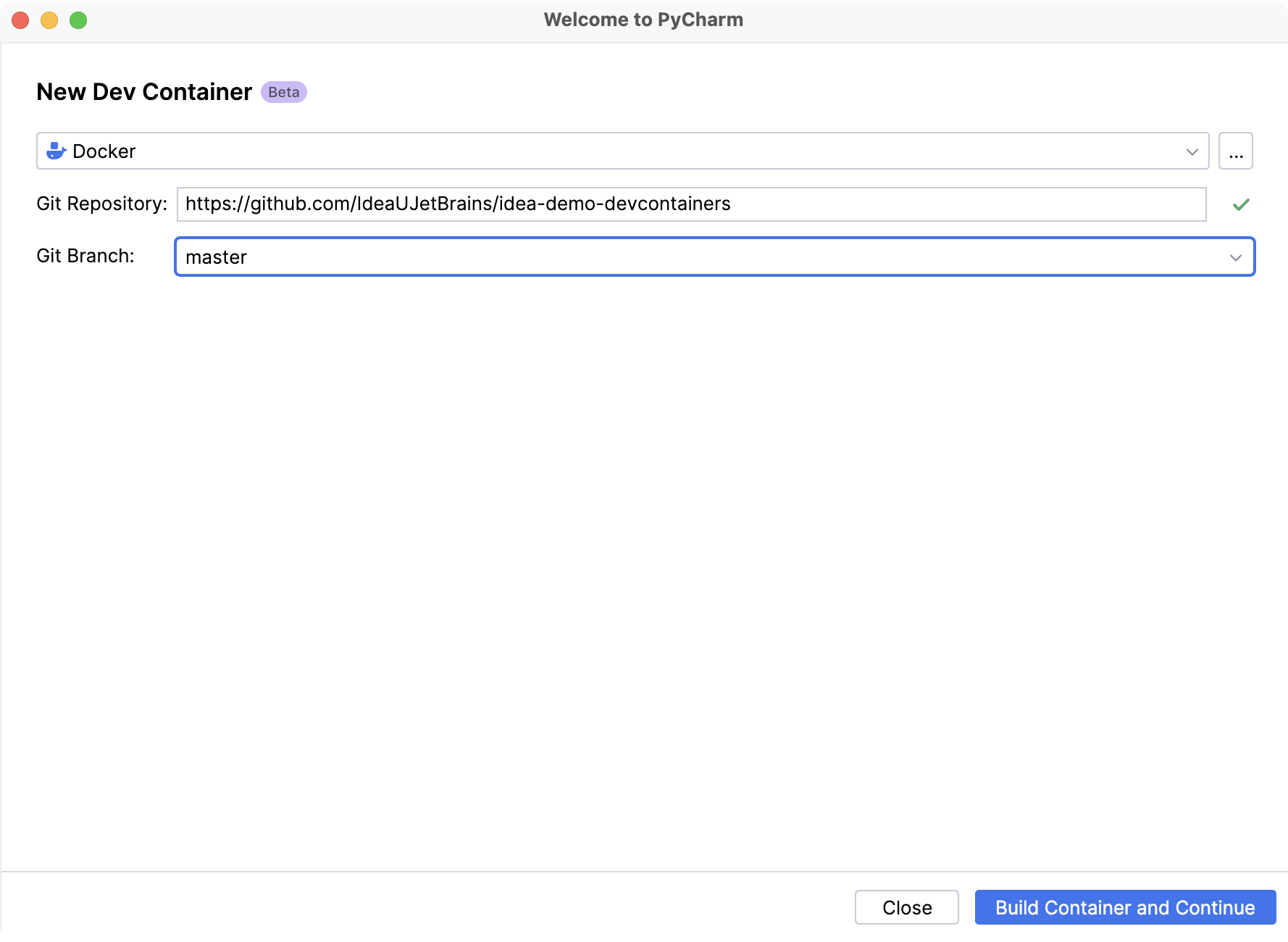The image size is (1288, 942).
Task: Maximize window with green button
Action: point(78,20)
